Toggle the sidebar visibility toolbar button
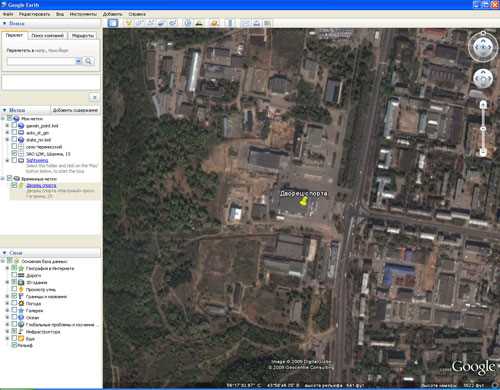Screen dimensions: 500x390 [113, 23]
